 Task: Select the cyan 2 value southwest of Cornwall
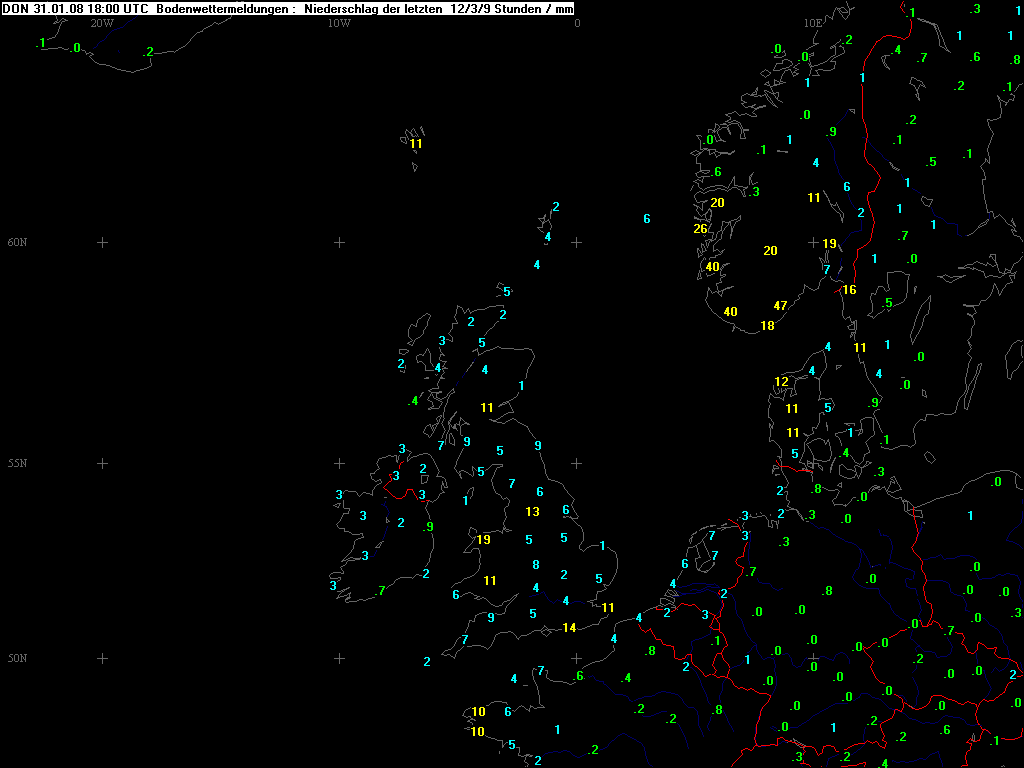(427, 661)
